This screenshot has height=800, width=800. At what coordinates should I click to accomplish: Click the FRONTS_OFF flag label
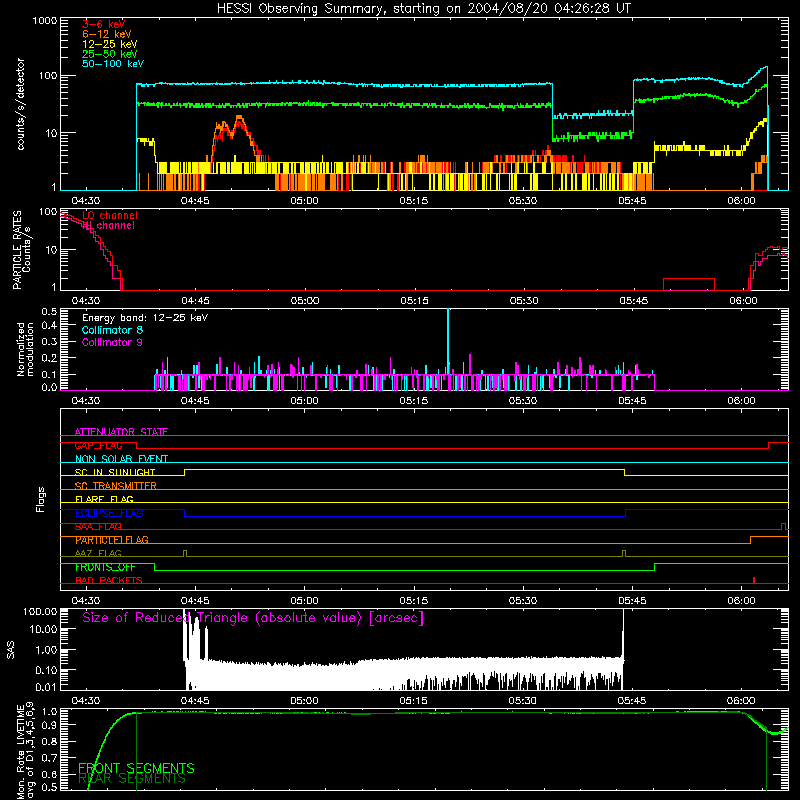click(105, 567)
